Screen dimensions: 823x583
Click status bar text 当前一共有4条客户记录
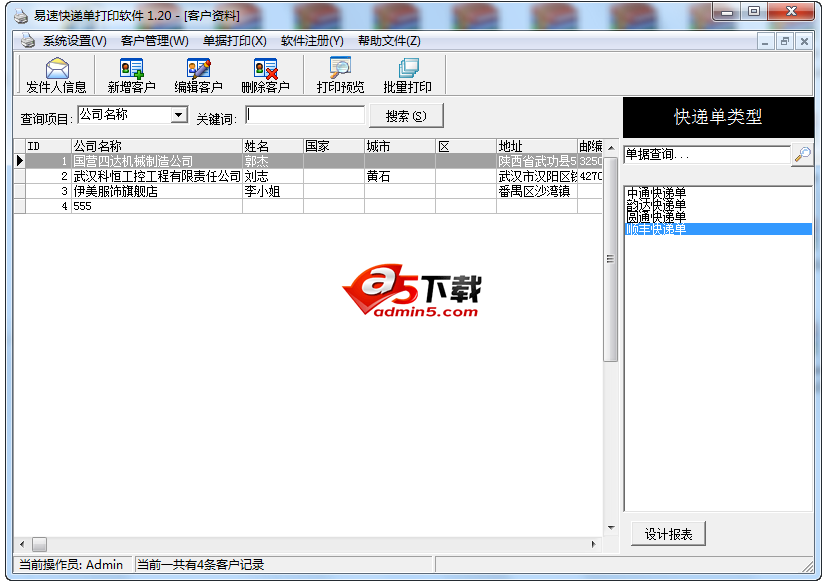pyautogui.click(x=201, y=565)
